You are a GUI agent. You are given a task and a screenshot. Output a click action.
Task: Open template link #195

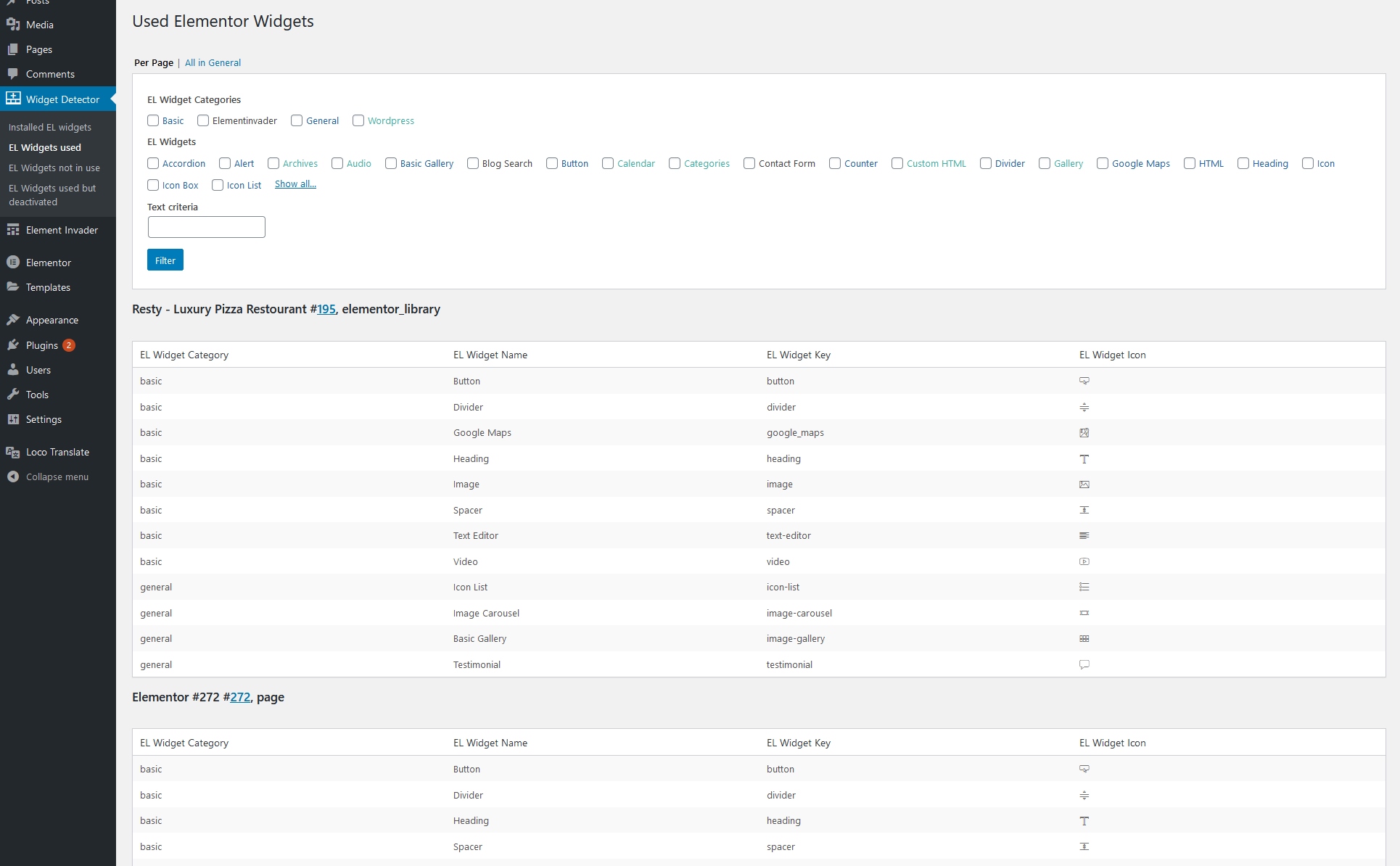pyautogui.click(x=326, y=309)
